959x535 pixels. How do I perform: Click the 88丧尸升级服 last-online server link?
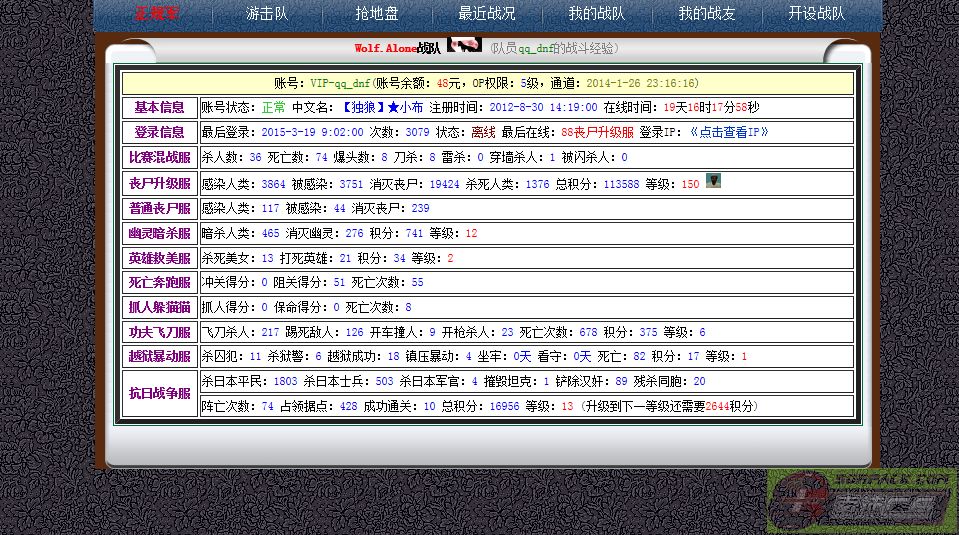click(x=598, y=132)
